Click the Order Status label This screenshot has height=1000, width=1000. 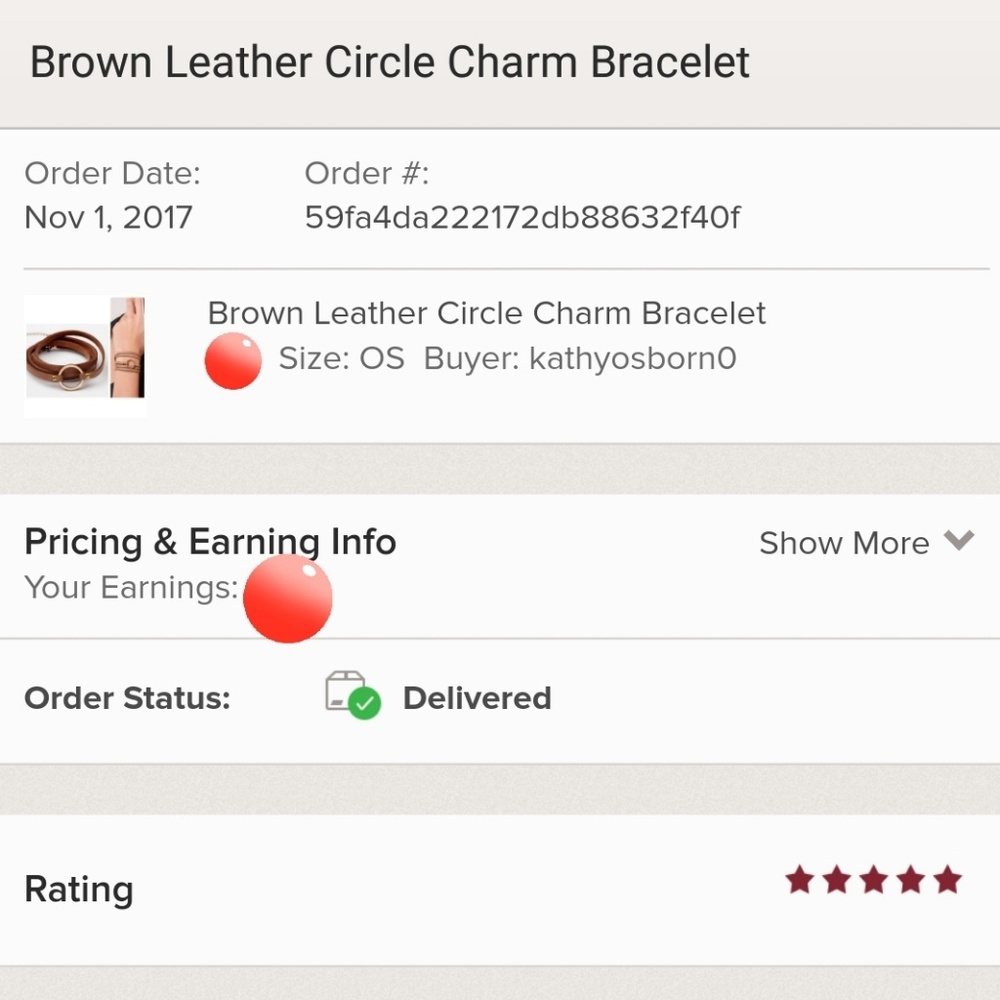pyautogui.click(x=128, y=697)
